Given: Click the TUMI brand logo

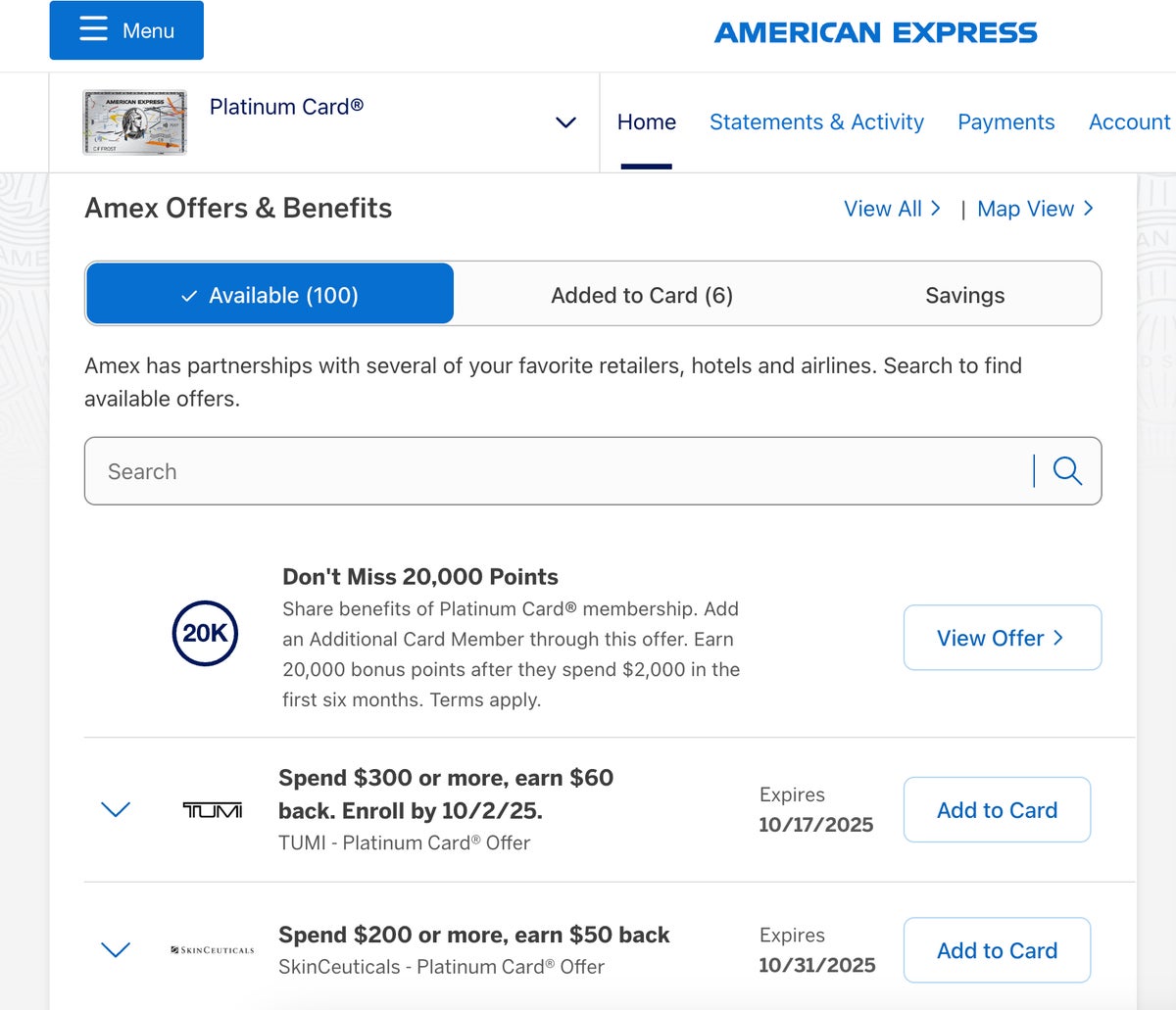Looking at the screenshot, I should click(x=213, y=810).
